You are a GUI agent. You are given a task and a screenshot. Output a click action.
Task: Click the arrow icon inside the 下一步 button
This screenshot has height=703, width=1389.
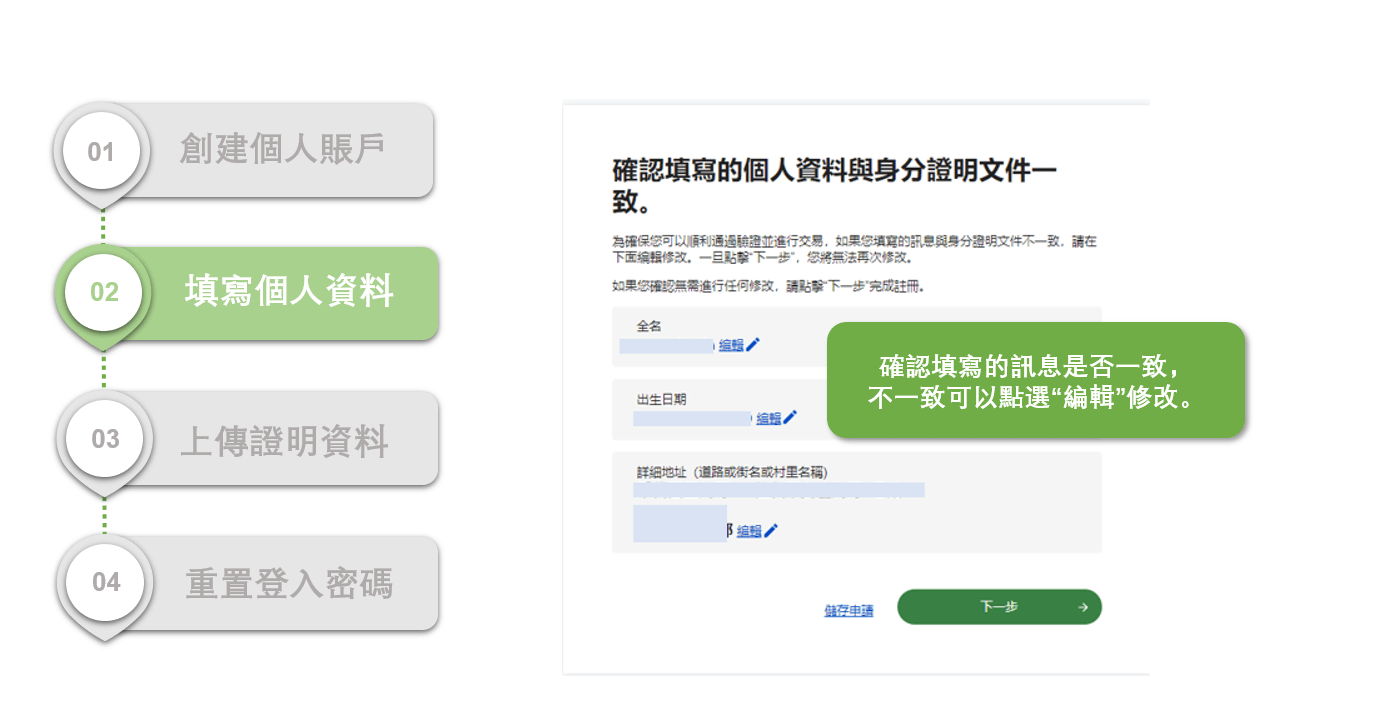[x=1081, y=606]
